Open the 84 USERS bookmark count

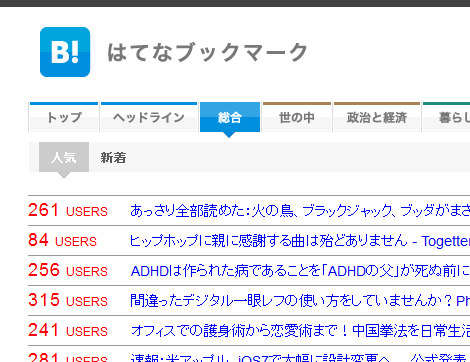coord(62,240)
